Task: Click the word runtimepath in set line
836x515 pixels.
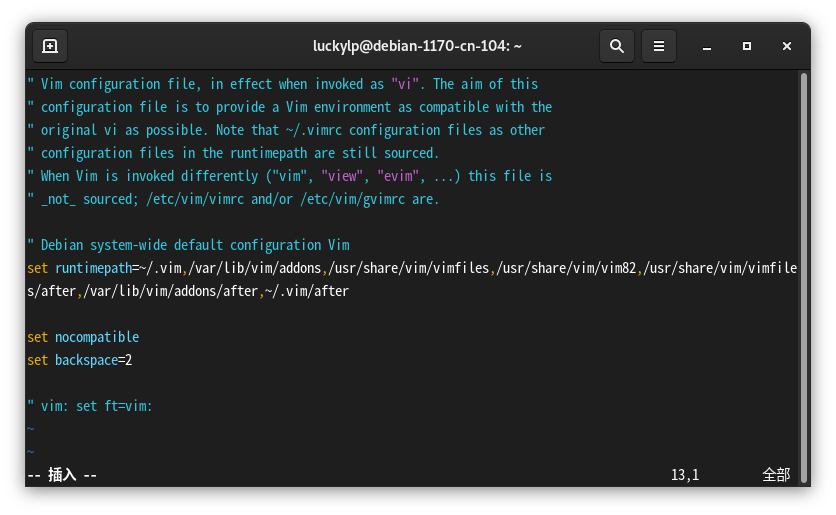Action: pos(93,268)
